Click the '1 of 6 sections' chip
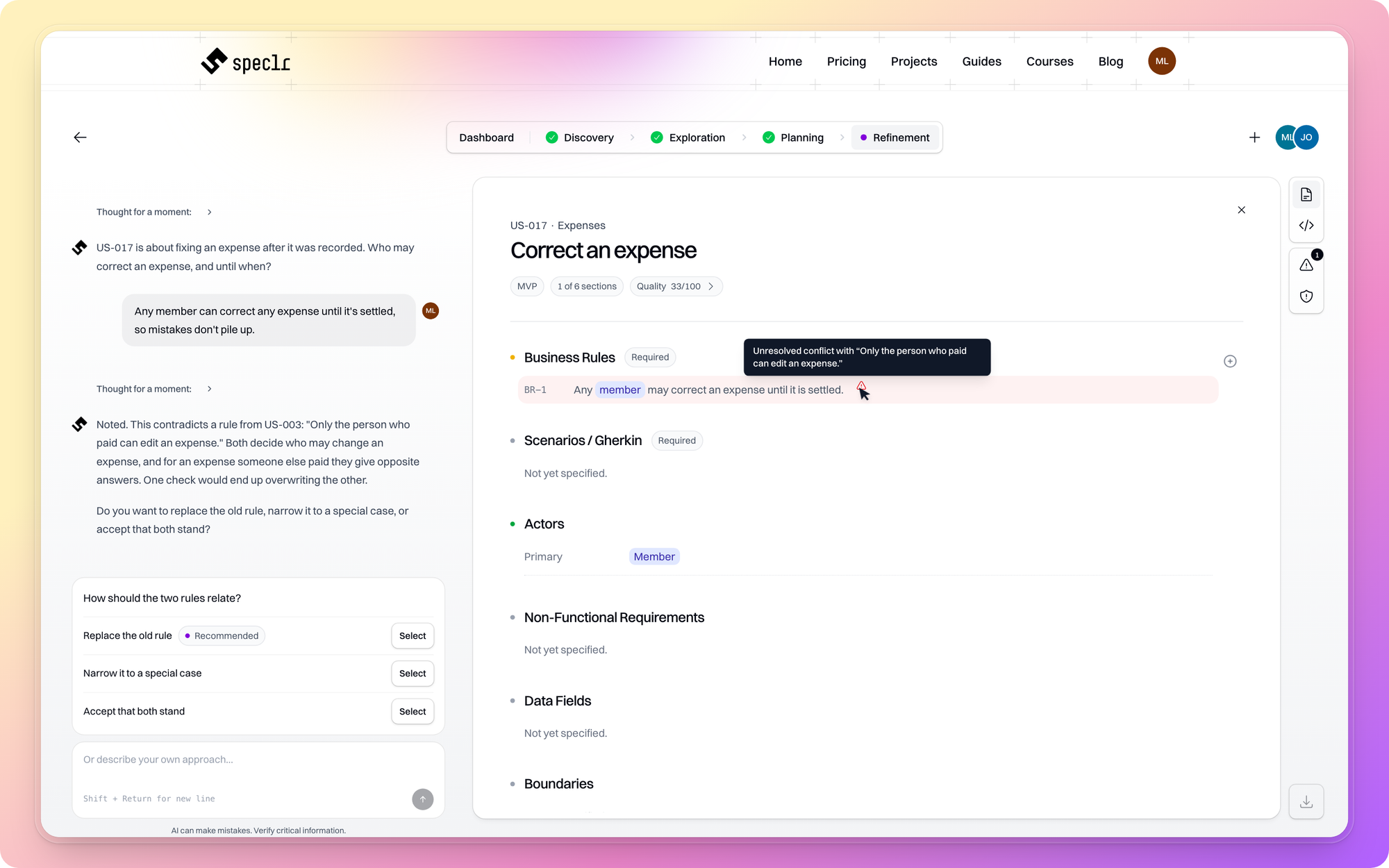1389x868 pixels. [587, 286]
